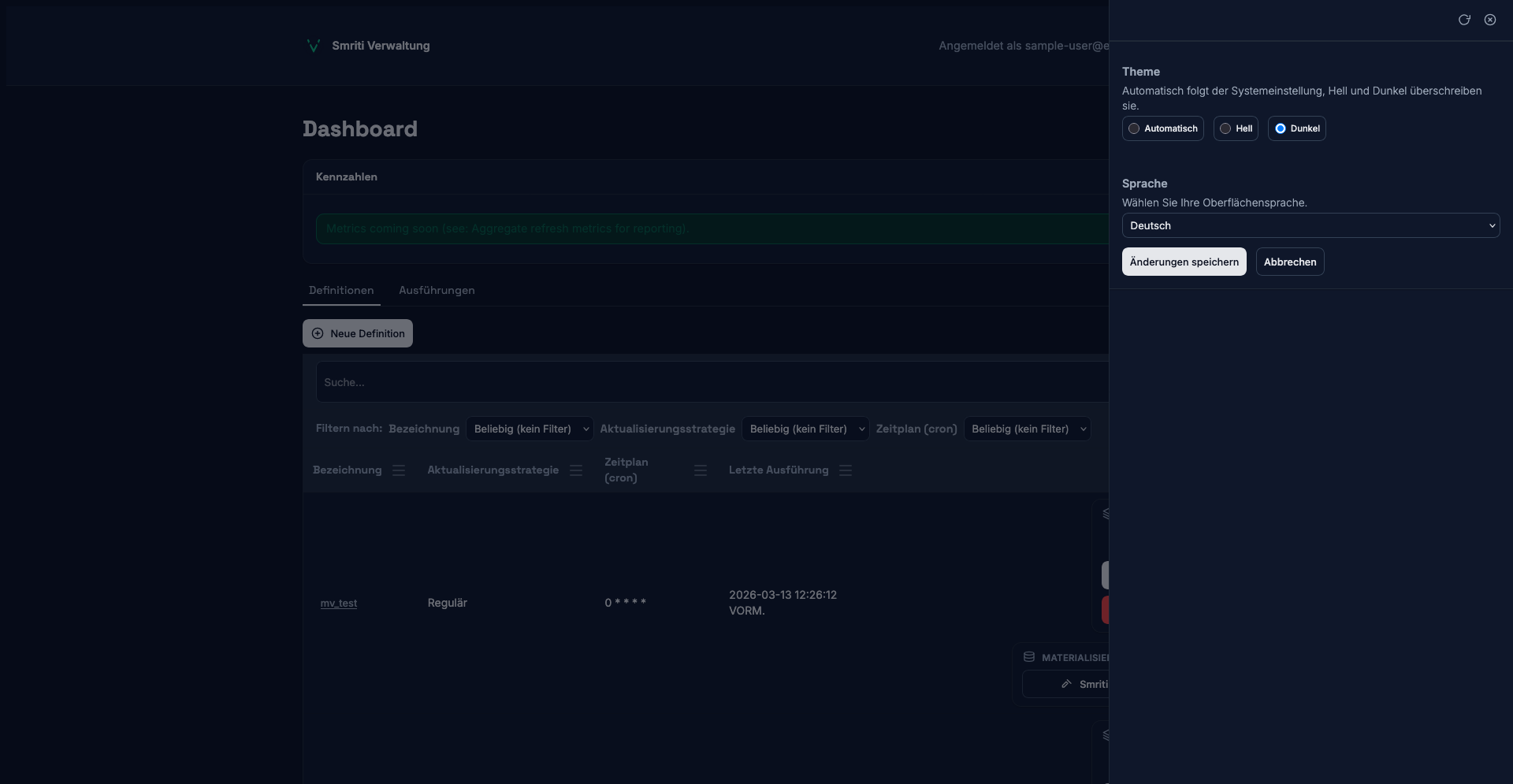Screen dimensions: 1513x784
Task: Click the Änderungen speichern button
Action: pyautogui.click(x=1184, y=262)
